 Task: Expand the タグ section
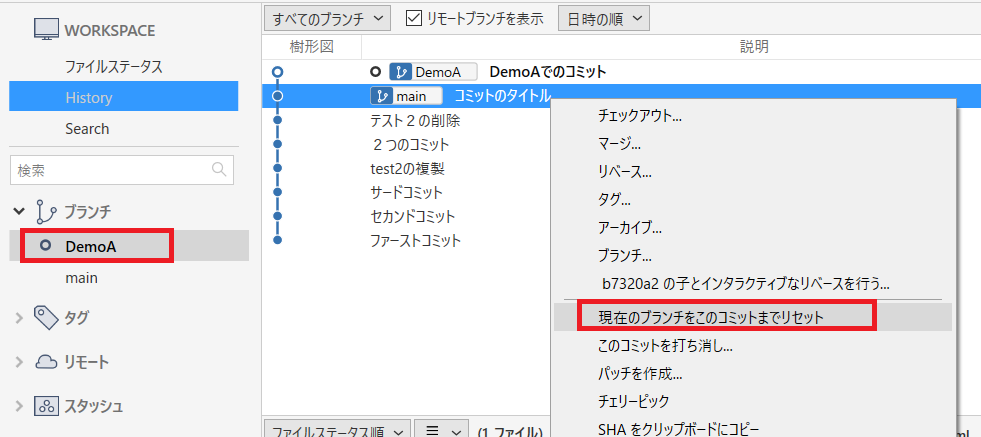point(19,318)
